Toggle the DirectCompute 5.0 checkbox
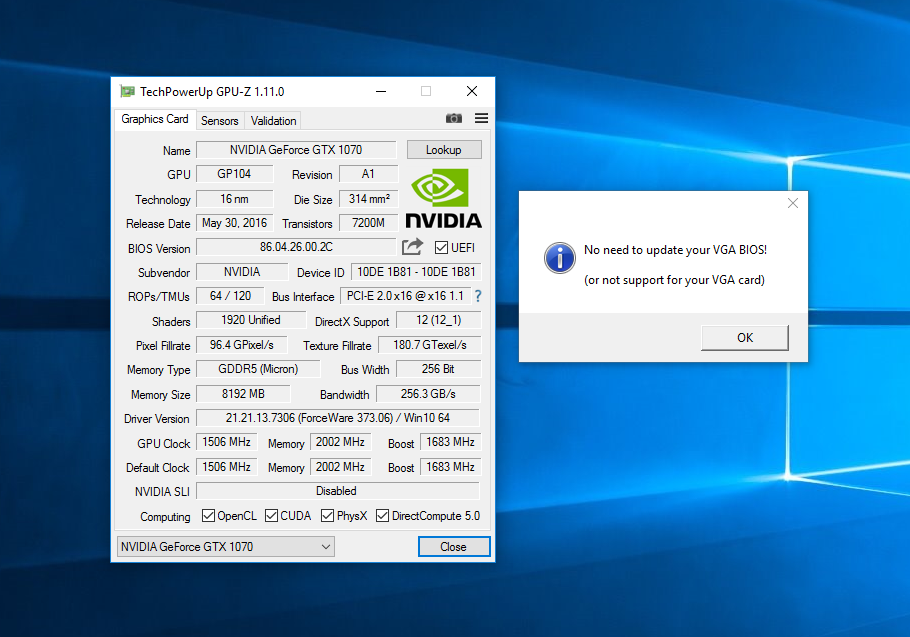910x637 pixels. click(382, 516)
